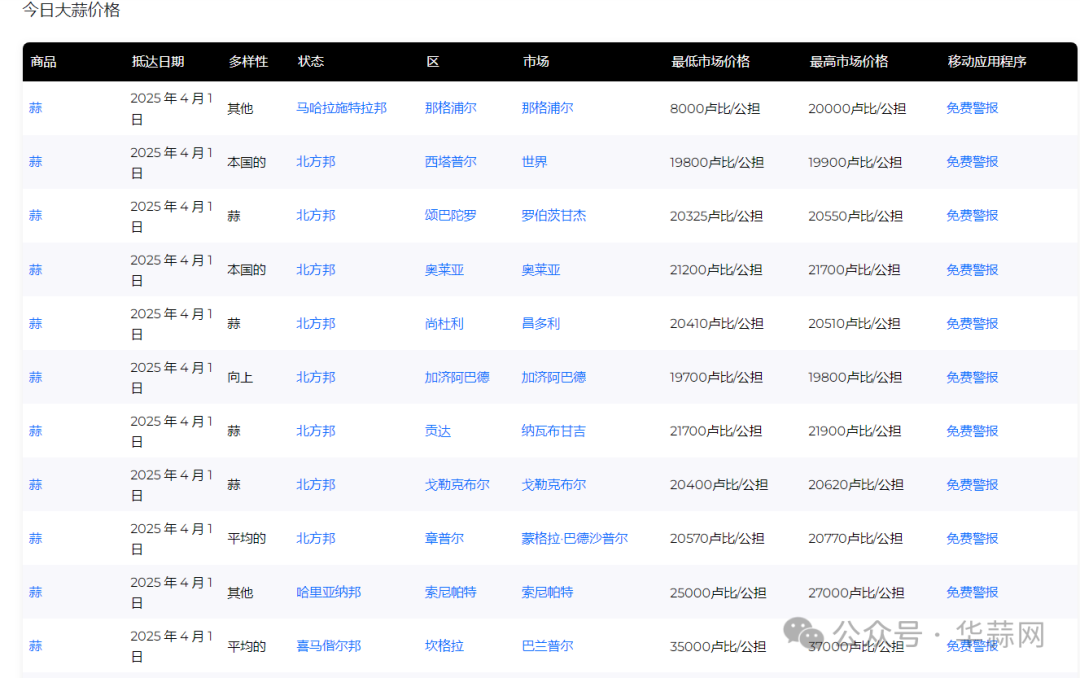The height and width of the screenshot is (678, 1080).
Task: Select the 向上 variety cell
Action: pos(240,378)
